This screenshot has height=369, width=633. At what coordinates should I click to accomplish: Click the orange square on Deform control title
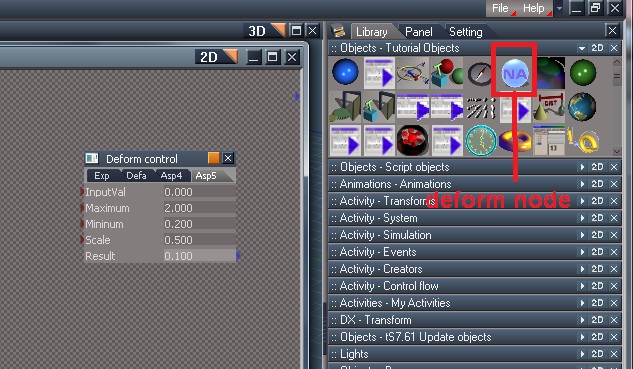[x=214, y=158]
